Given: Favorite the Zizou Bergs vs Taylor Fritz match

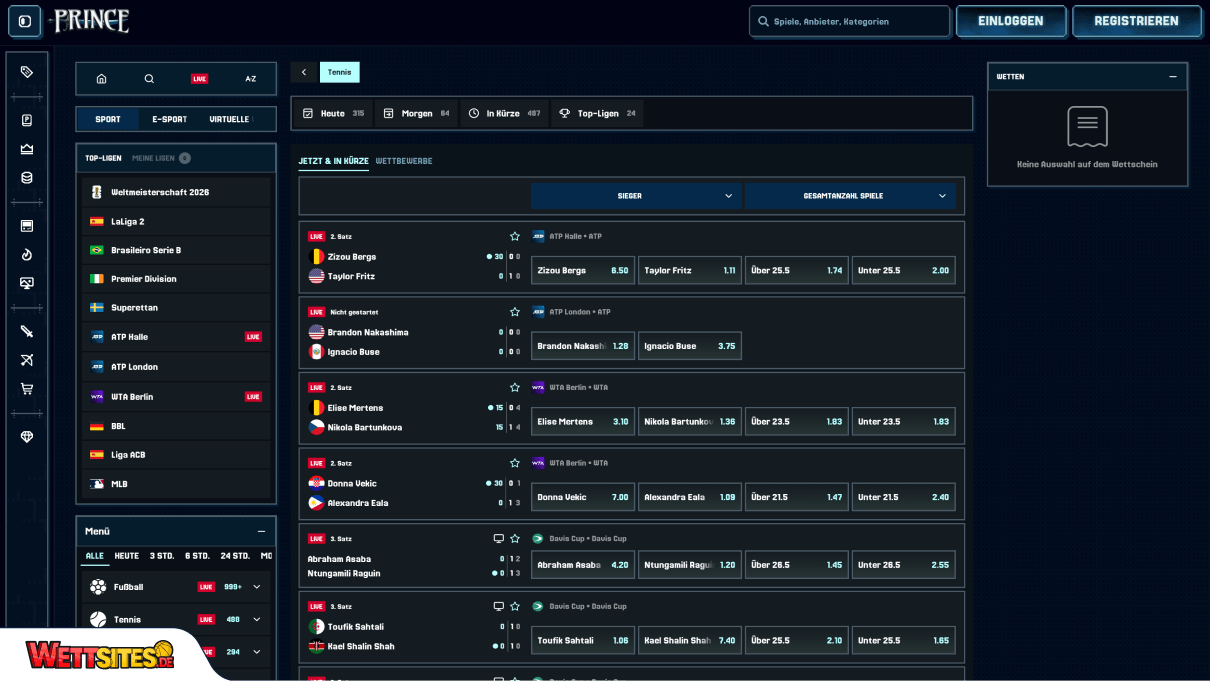Looking at the screenshot, I should tap(515, 236).
